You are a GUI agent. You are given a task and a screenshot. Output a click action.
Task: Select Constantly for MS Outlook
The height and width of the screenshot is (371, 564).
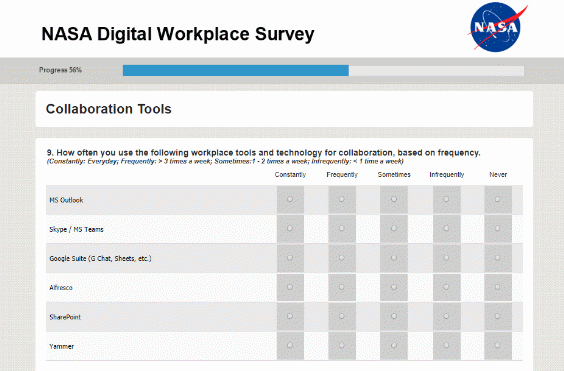coord(290,199)
